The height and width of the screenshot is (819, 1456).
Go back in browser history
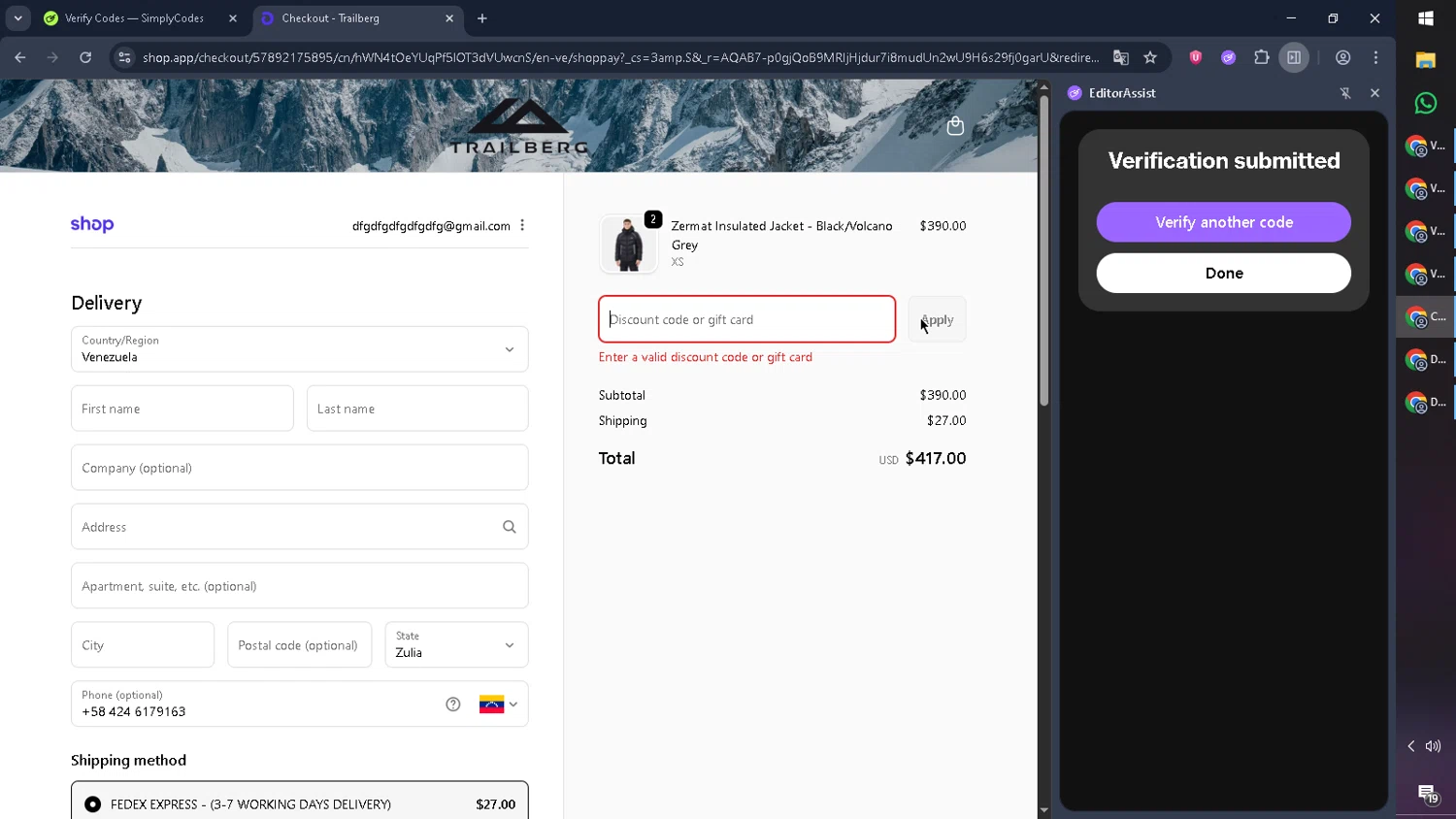tap(20, 57)
